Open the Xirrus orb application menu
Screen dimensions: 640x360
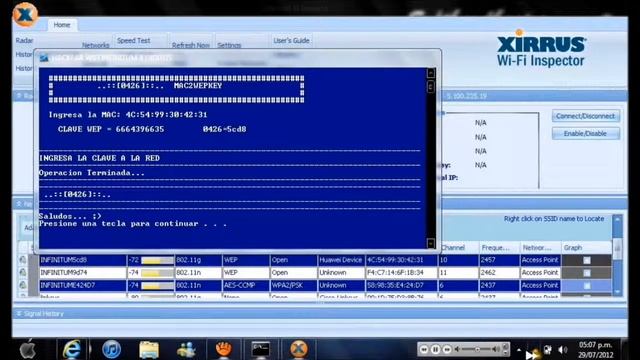pos(25,15)
